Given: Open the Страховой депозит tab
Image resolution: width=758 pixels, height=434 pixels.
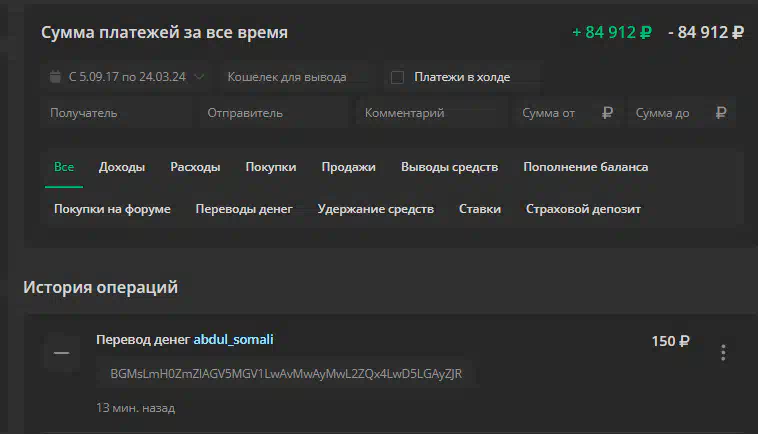Looking at the screenshot, I should tap(583, 209).
